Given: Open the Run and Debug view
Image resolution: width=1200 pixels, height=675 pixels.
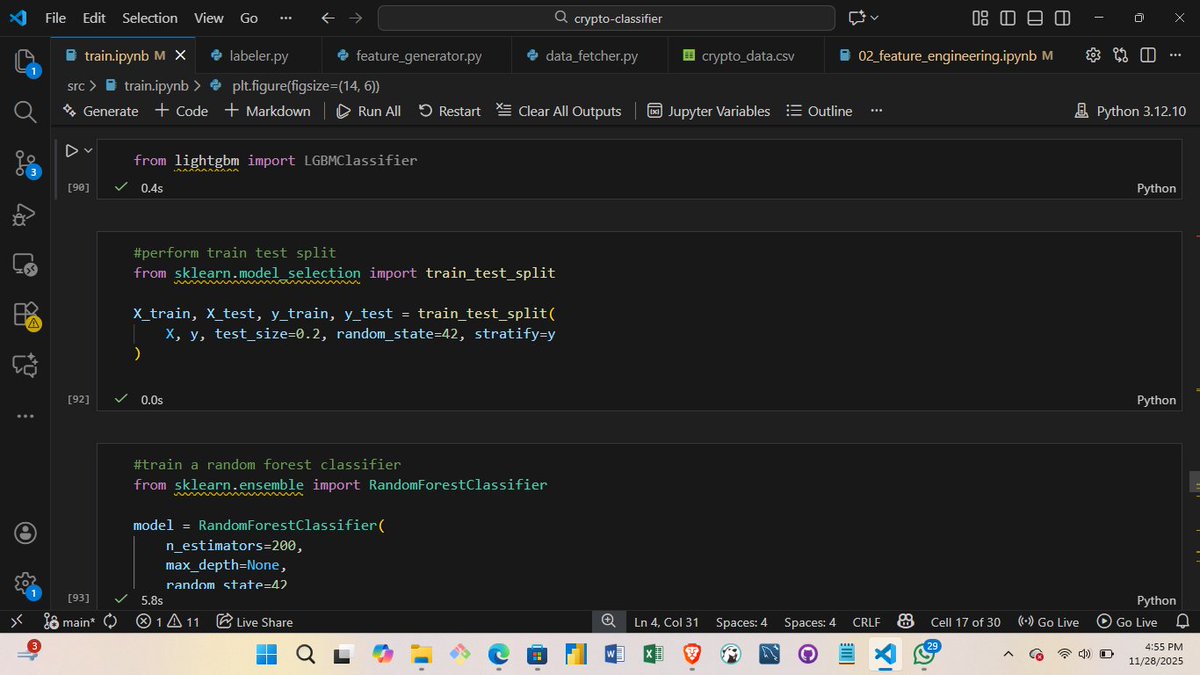Looking at the screenshot, I should coord(26,213).
